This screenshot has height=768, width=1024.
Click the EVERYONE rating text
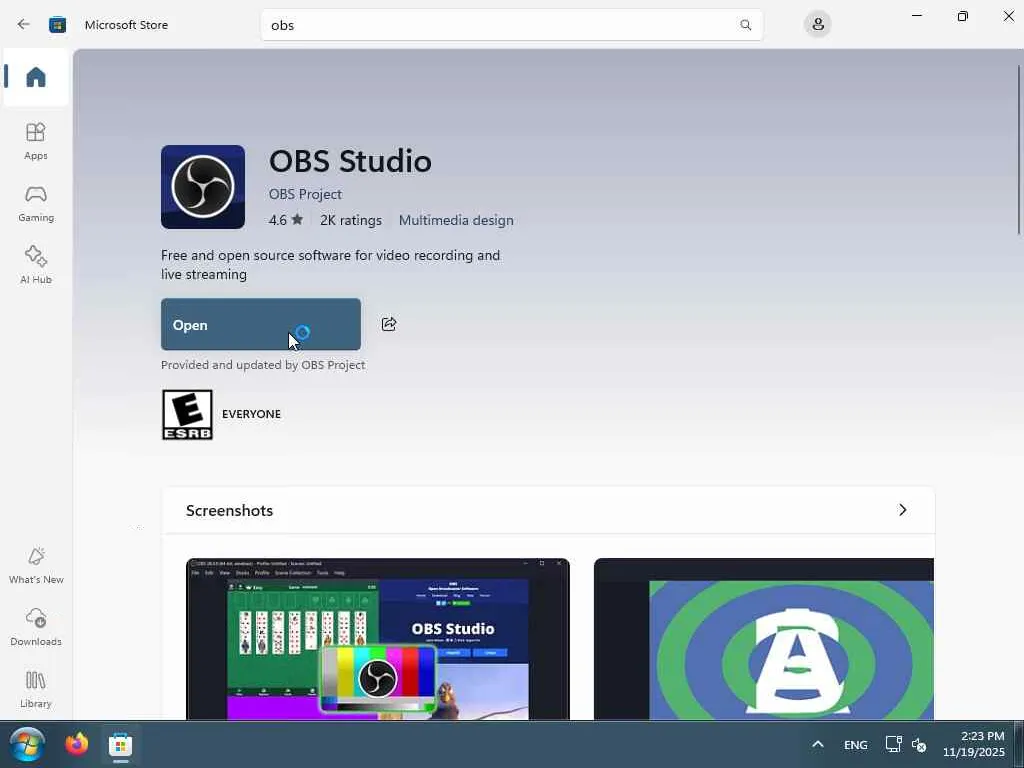click(251, 414)
